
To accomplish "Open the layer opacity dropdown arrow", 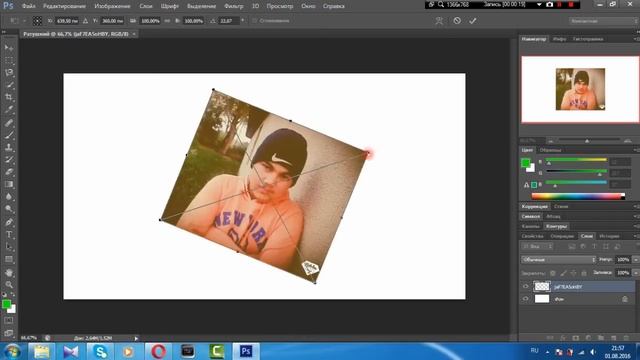I will (x=636, y=260).
